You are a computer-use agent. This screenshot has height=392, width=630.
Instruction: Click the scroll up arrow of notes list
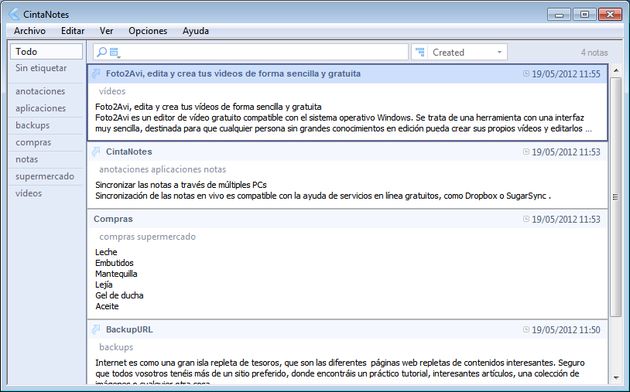point(616,71)
